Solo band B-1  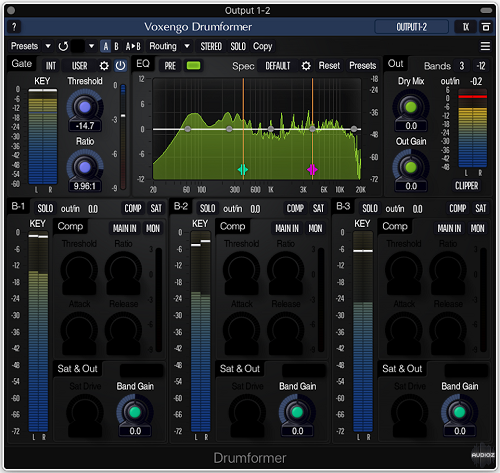point(45,209)
